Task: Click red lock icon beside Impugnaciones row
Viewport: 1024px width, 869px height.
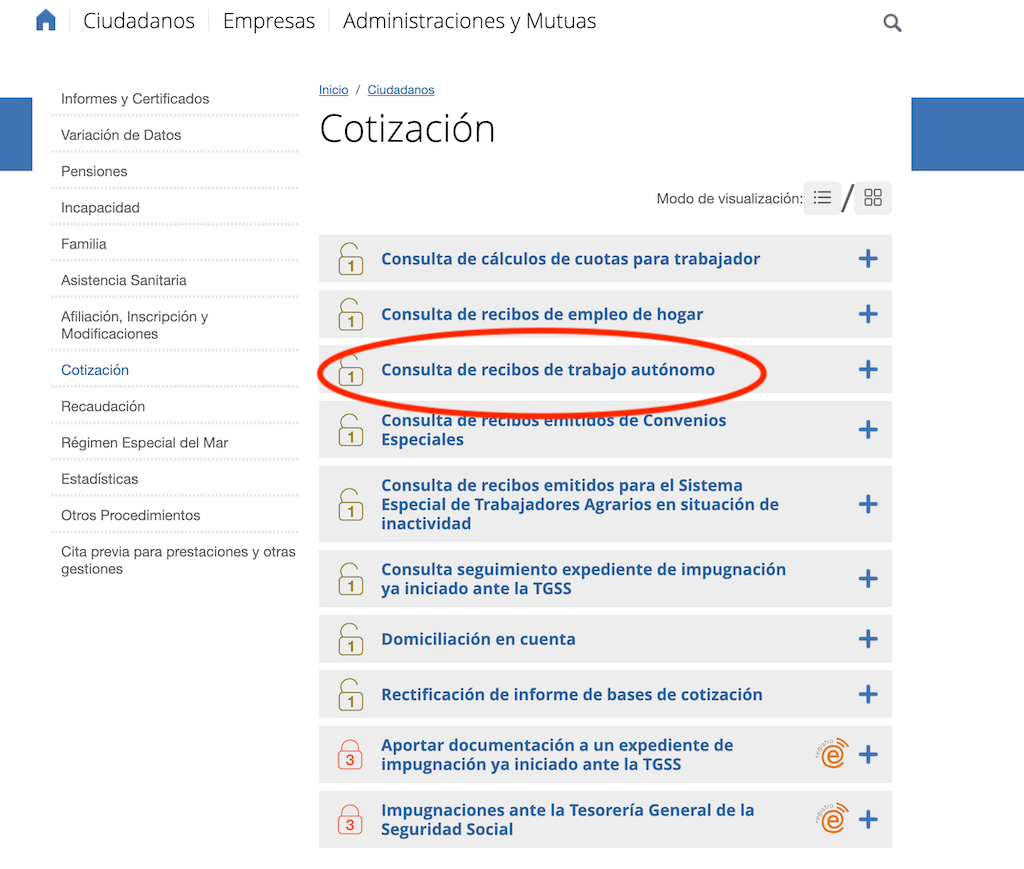Action: point(350,819)
